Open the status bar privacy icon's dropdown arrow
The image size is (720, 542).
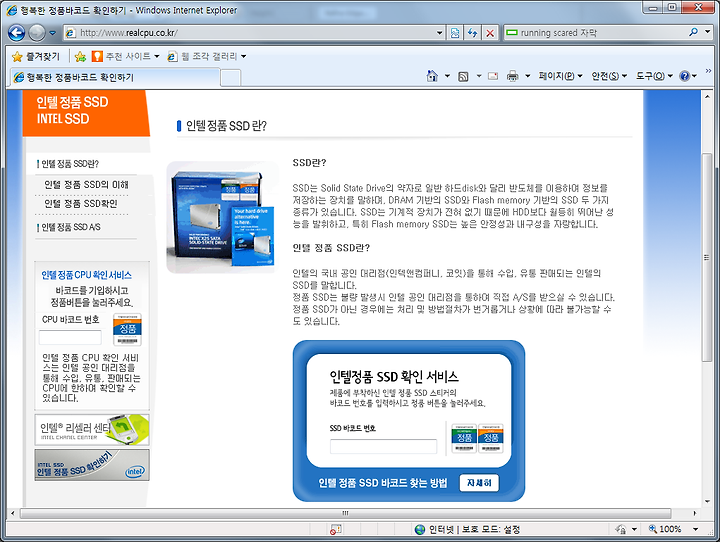coord(634,530)
